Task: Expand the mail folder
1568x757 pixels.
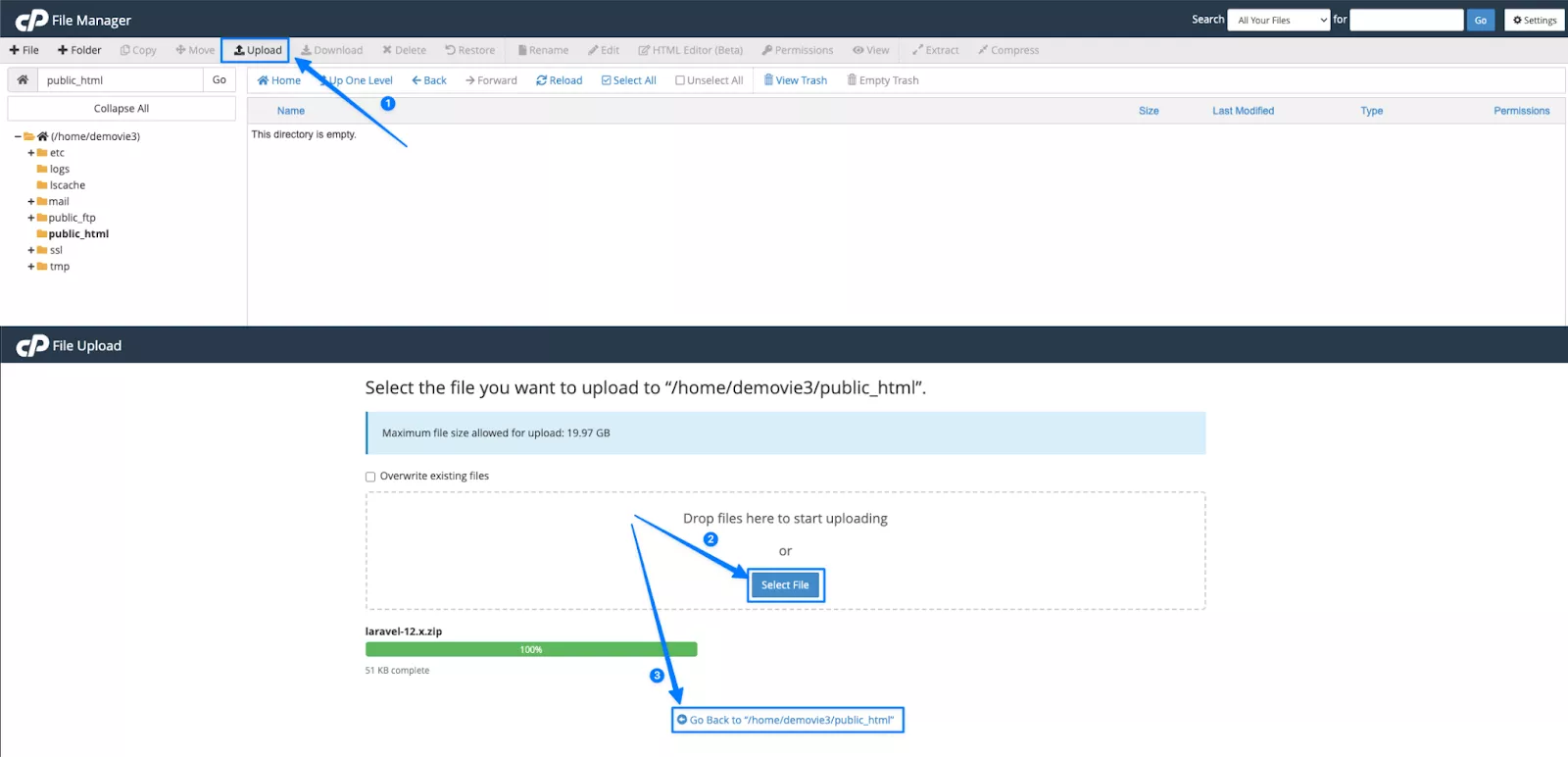Action: click(30, 201)
